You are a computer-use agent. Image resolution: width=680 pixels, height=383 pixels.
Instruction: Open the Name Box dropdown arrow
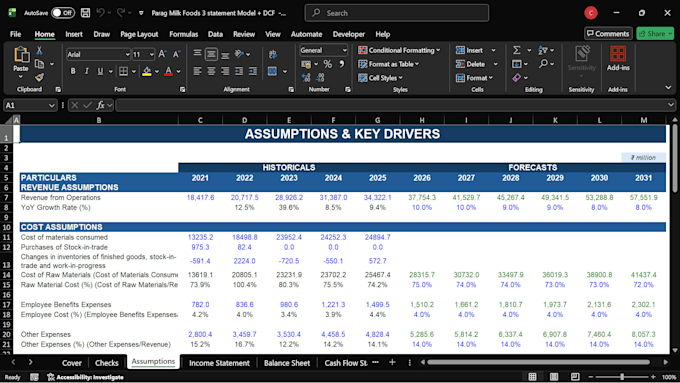pyautogui.click(x=52, y=105)
